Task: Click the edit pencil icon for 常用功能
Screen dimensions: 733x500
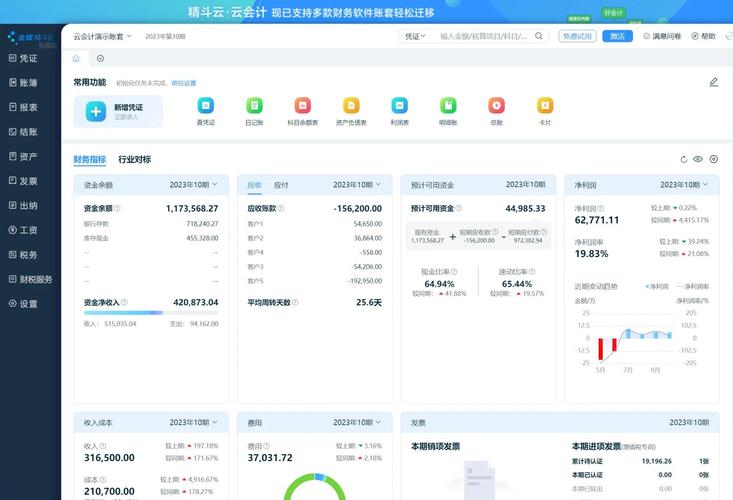Action: pos(713,83)
